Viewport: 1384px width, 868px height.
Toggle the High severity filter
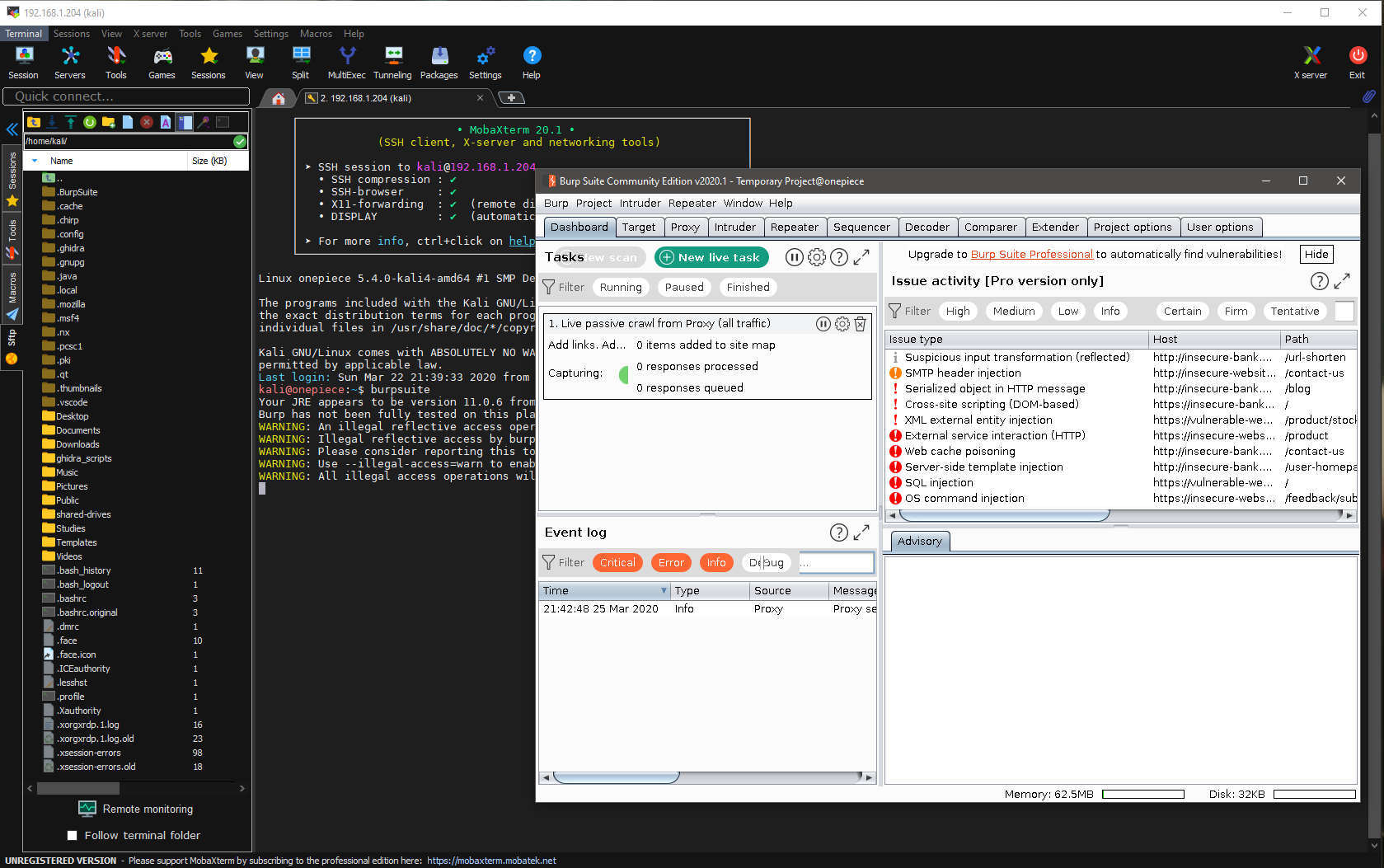point(958,311)
